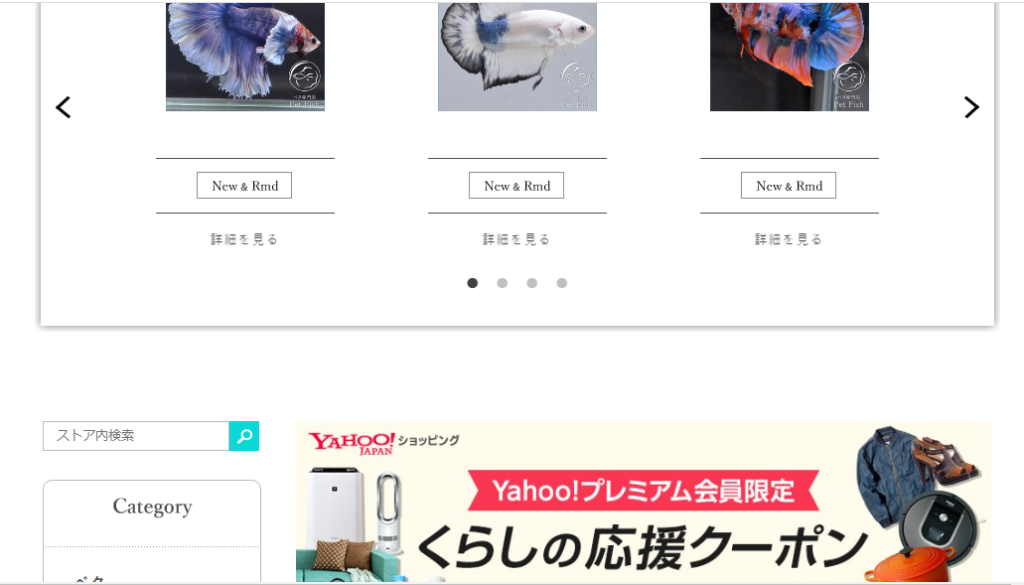1024x585 pixels.
Task: Click the Category sidebar heading
Action: (x=152, y=507)
